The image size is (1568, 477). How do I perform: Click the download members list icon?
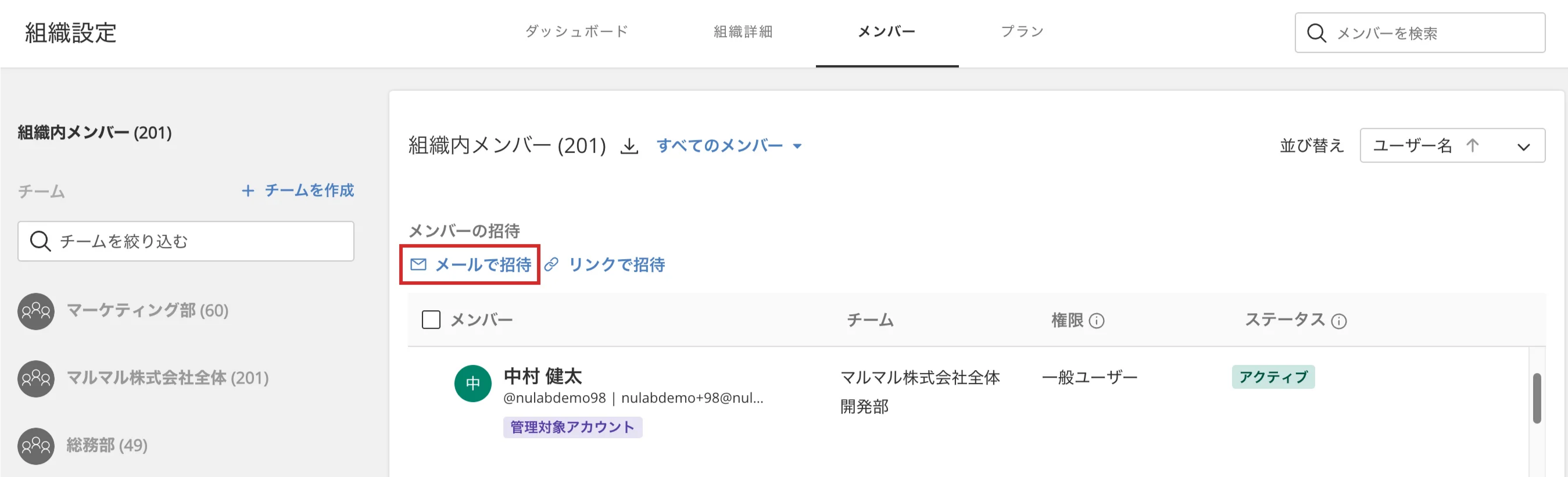tap(629, 146)
